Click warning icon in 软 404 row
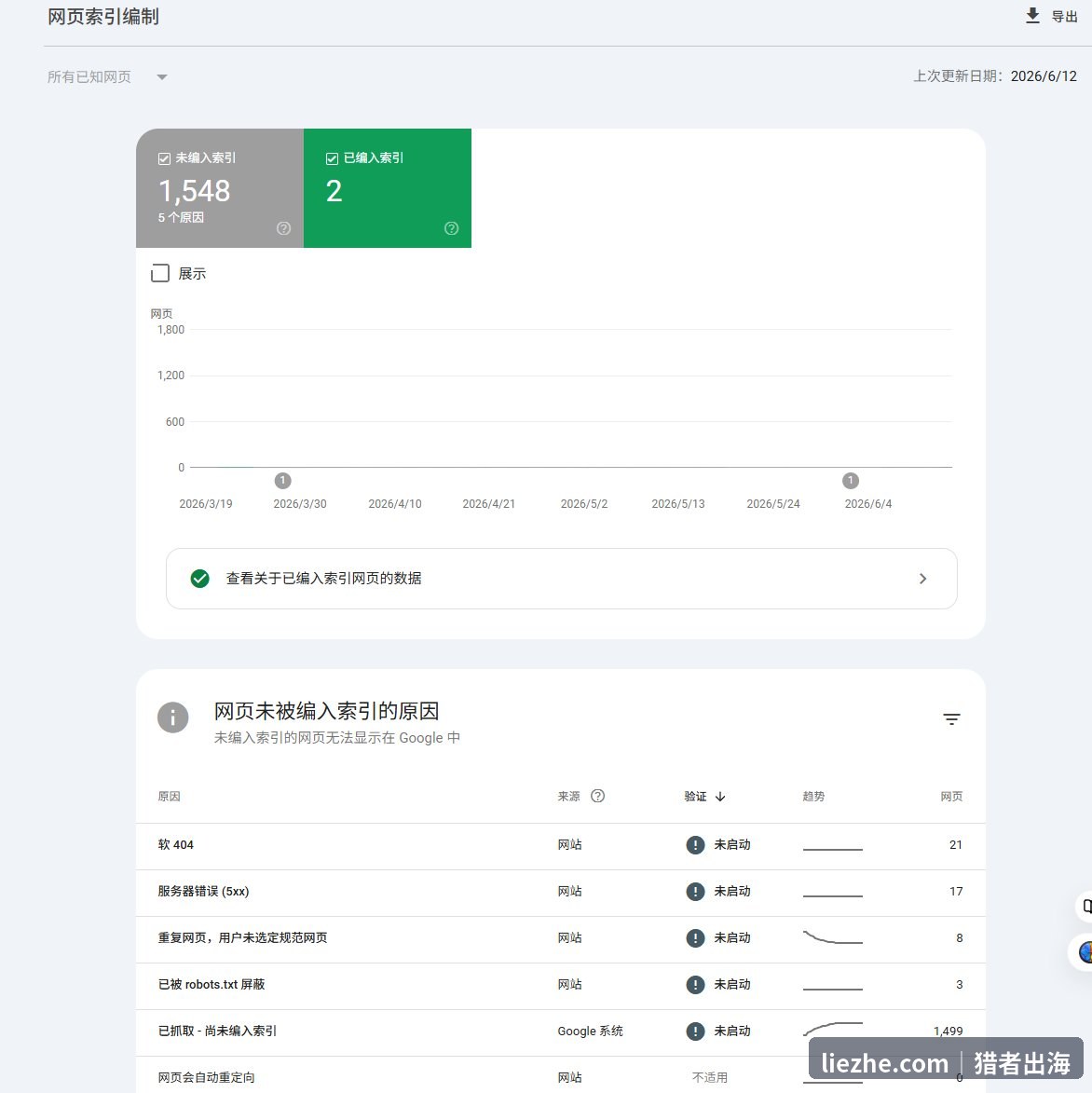 pos(695,845)
